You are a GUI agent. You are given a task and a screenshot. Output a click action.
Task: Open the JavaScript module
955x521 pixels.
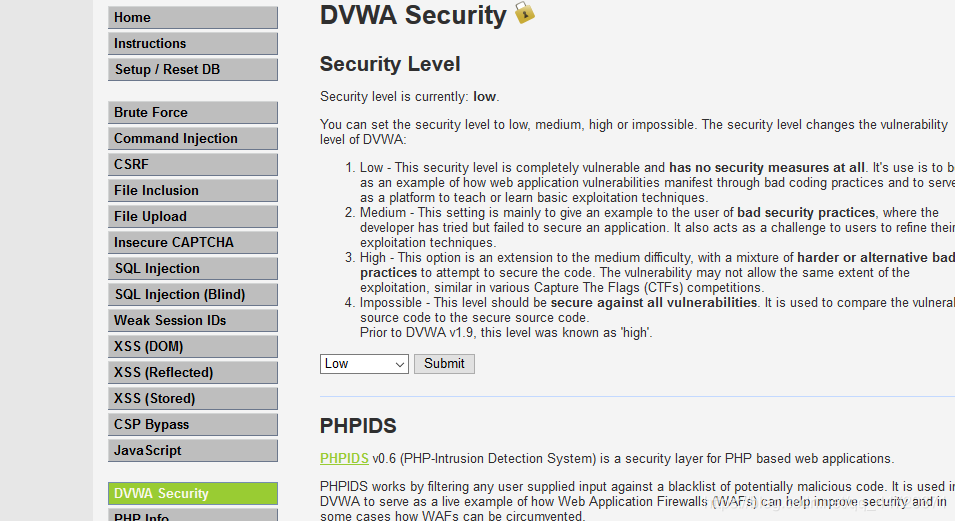192,451
